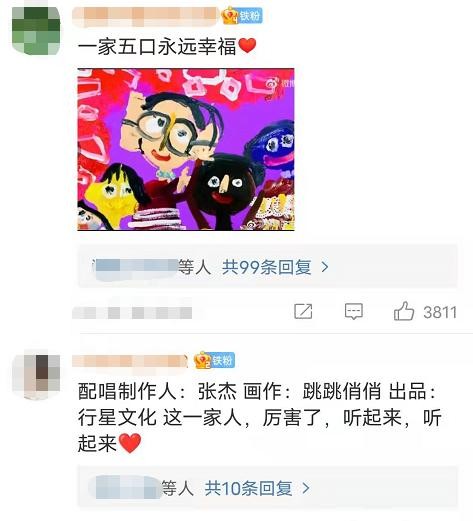
Task: Open the family painting image thumbnail
Action: click(x=186, y=149)
